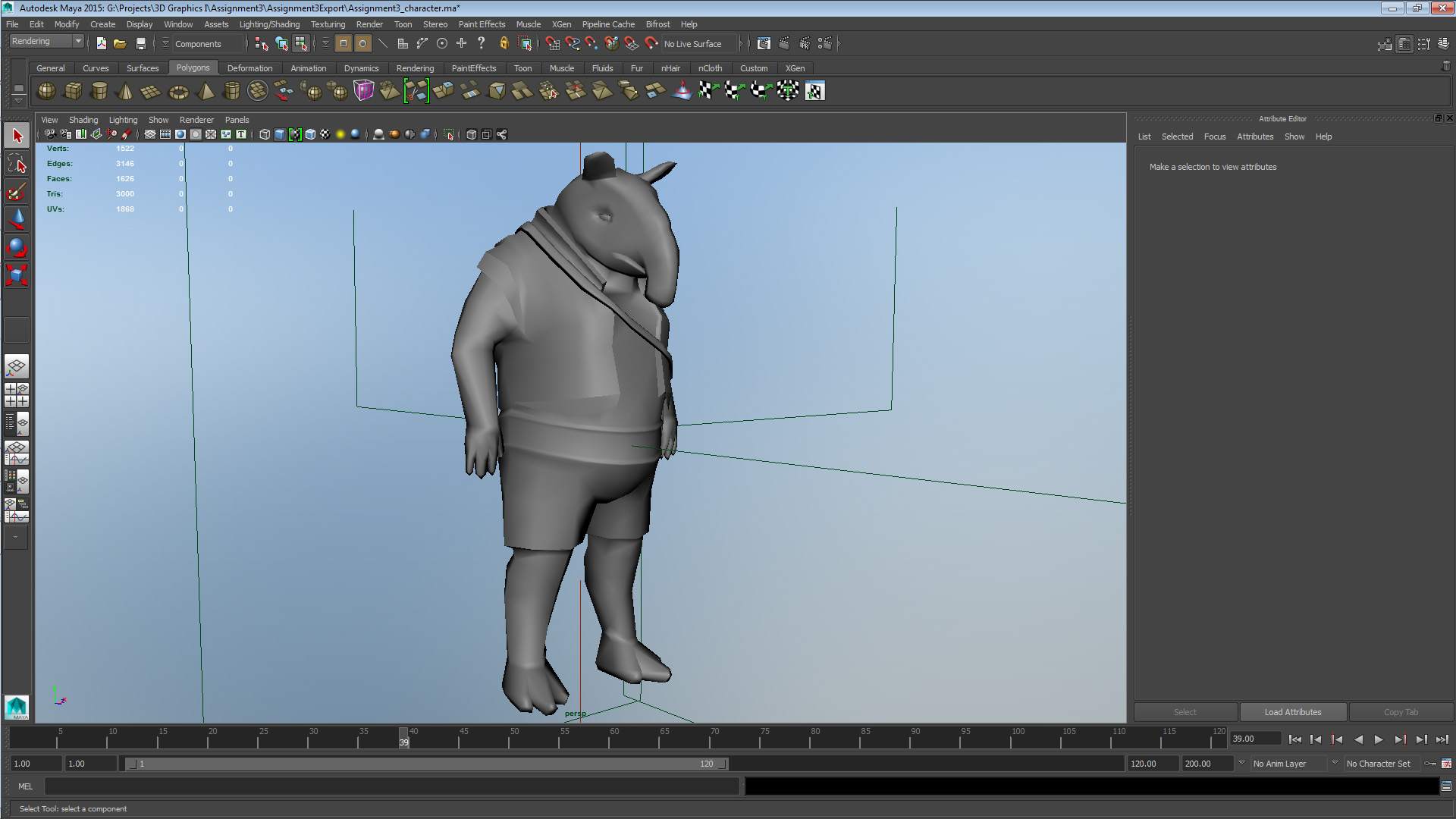Image resolution: width=1456 pixels, height=819 pixels.
Task: Toggle the Select by Object Type mode
Action: point(281,43)
